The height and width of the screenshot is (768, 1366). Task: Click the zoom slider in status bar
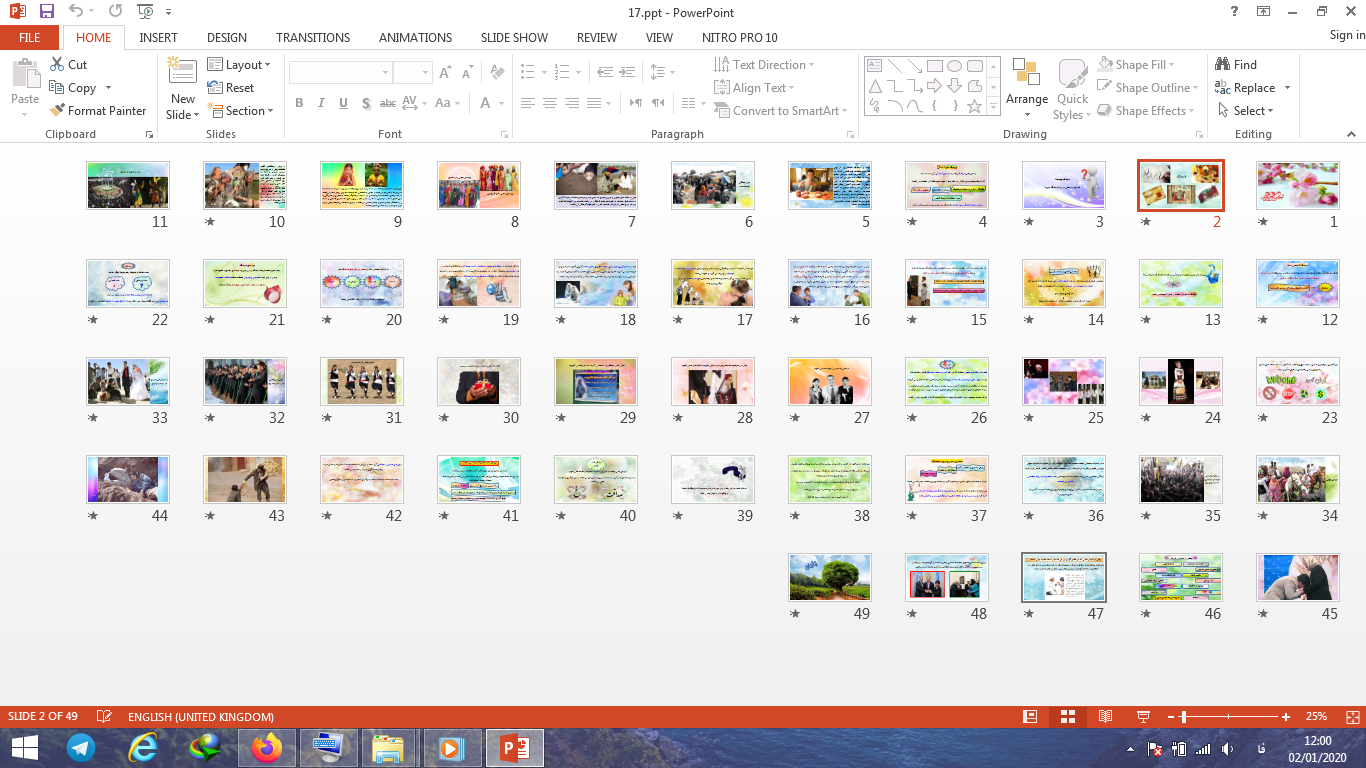(1184, 717)
